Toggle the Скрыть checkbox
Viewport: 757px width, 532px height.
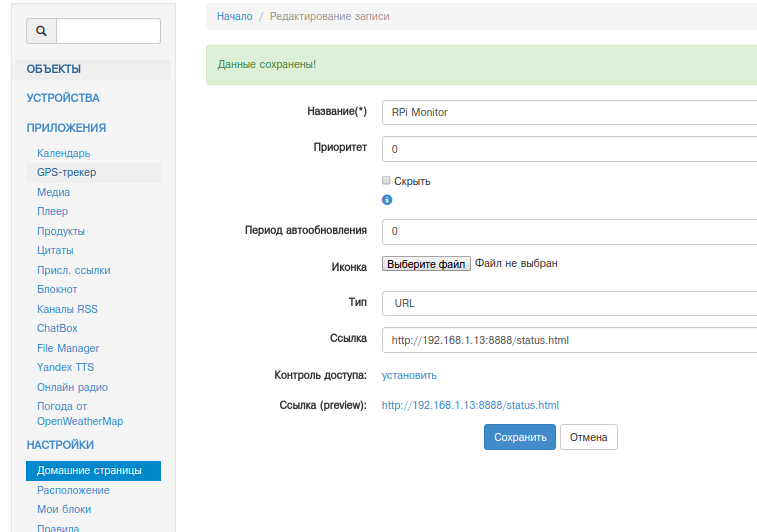[387, 181]
